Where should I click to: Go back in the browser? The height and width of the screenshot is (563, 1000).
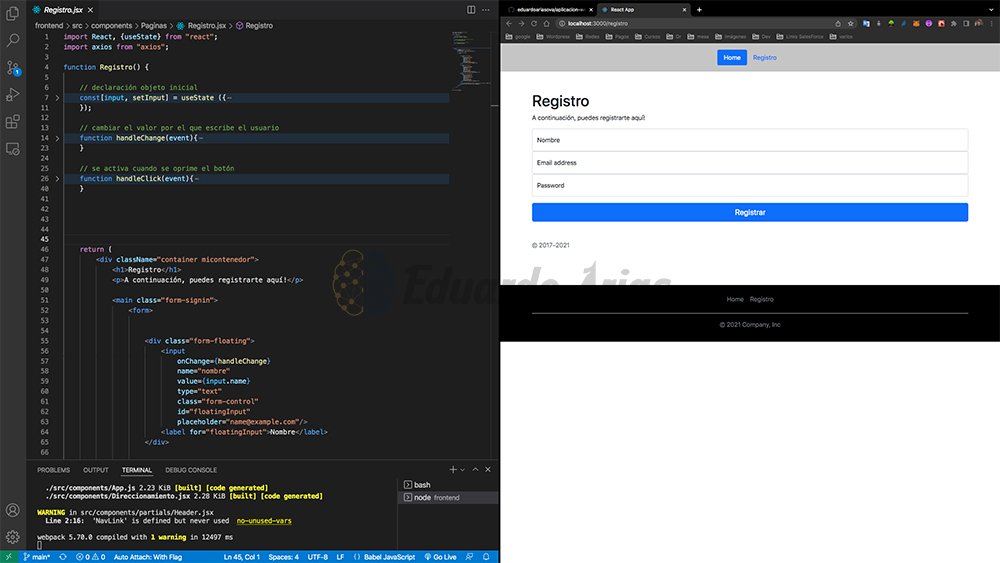[x=509, y=24]
